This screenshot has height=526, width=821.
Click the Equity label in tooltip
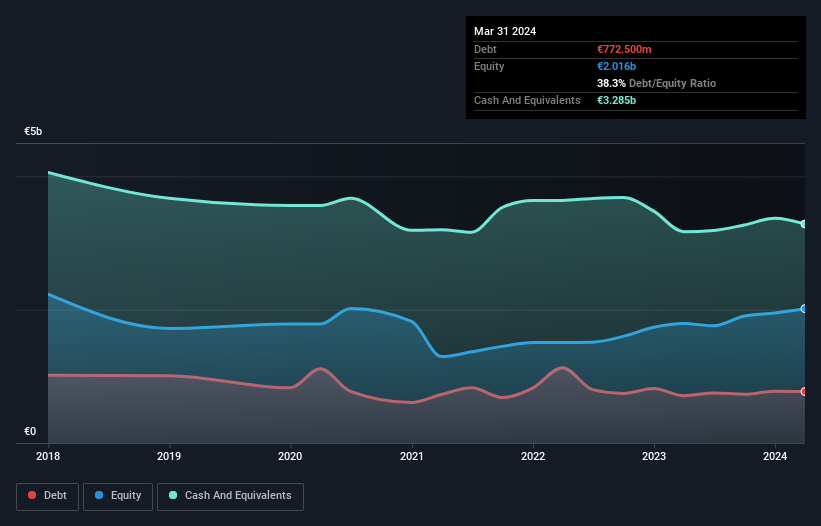(489, 66)
